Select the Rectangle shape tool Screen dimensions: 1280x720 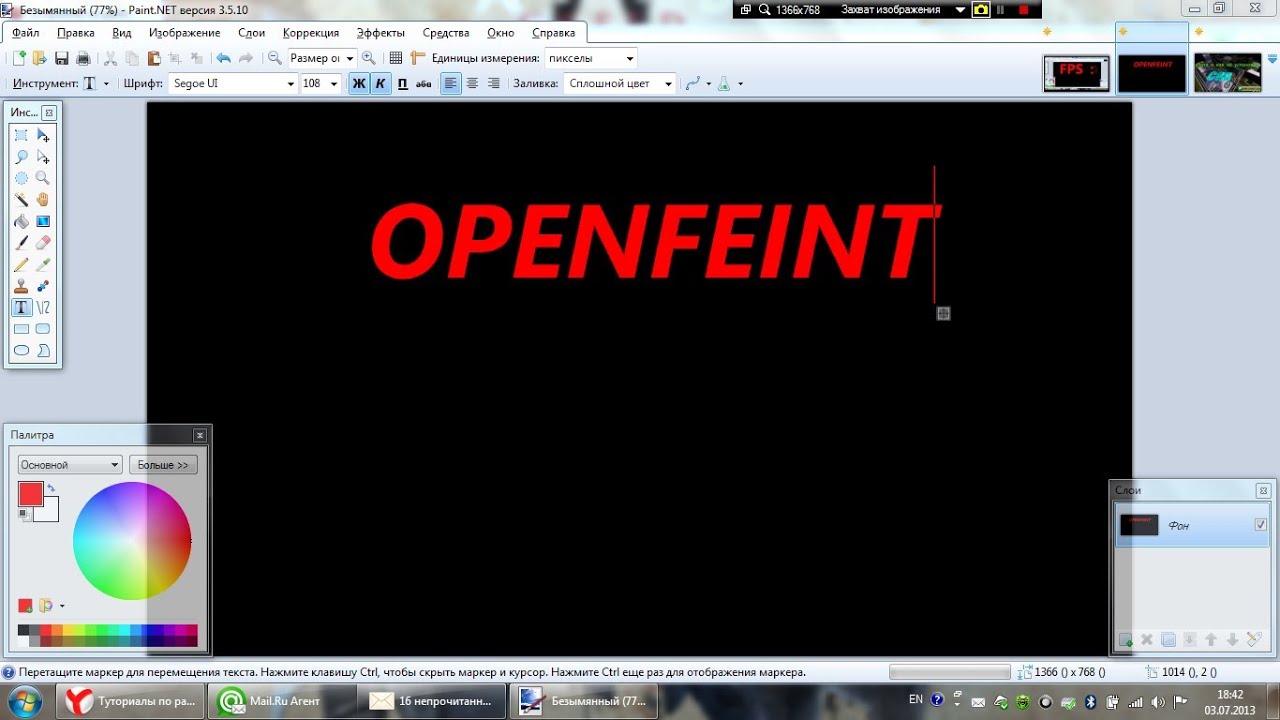[x=21, y=329]
